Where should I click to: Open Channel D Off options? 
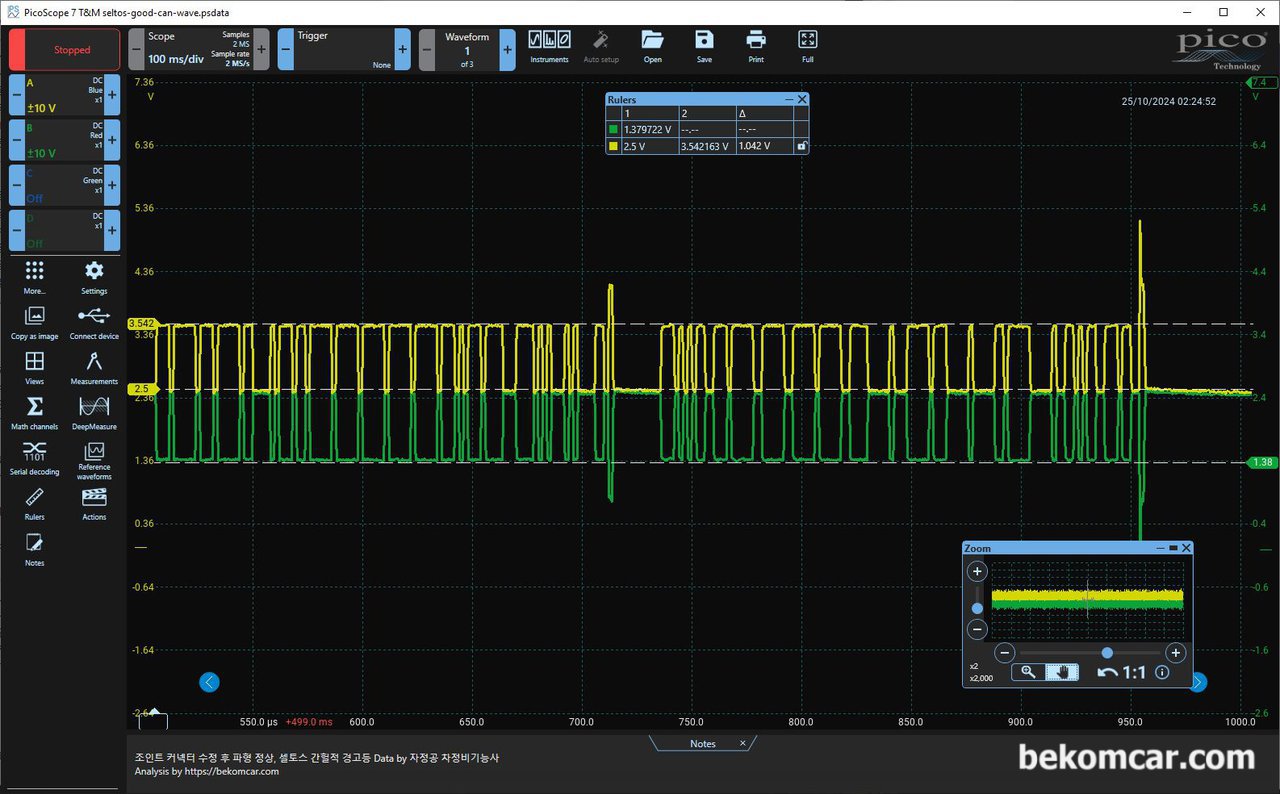pos(64,230)
